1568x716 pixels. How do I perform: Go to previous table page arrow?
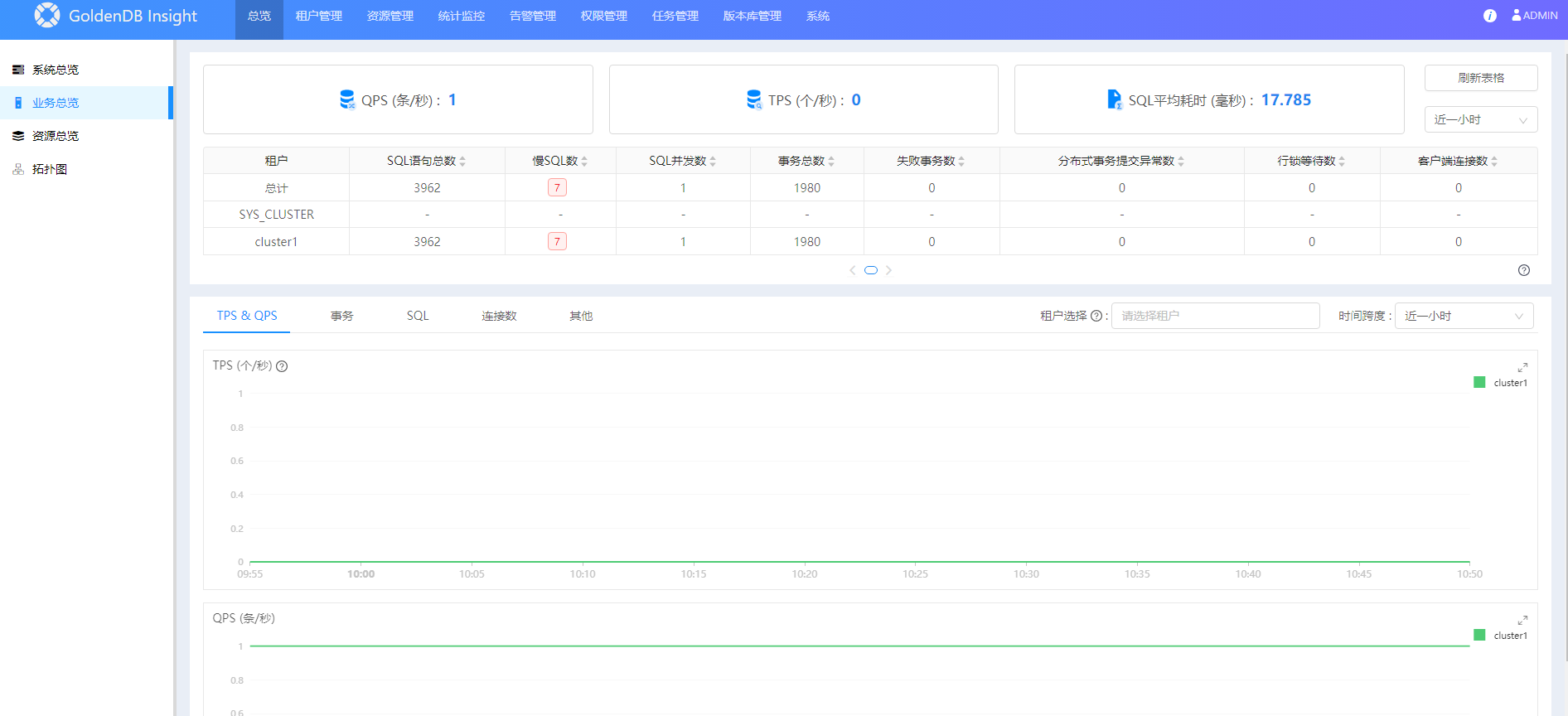click(x=853, y=270)
